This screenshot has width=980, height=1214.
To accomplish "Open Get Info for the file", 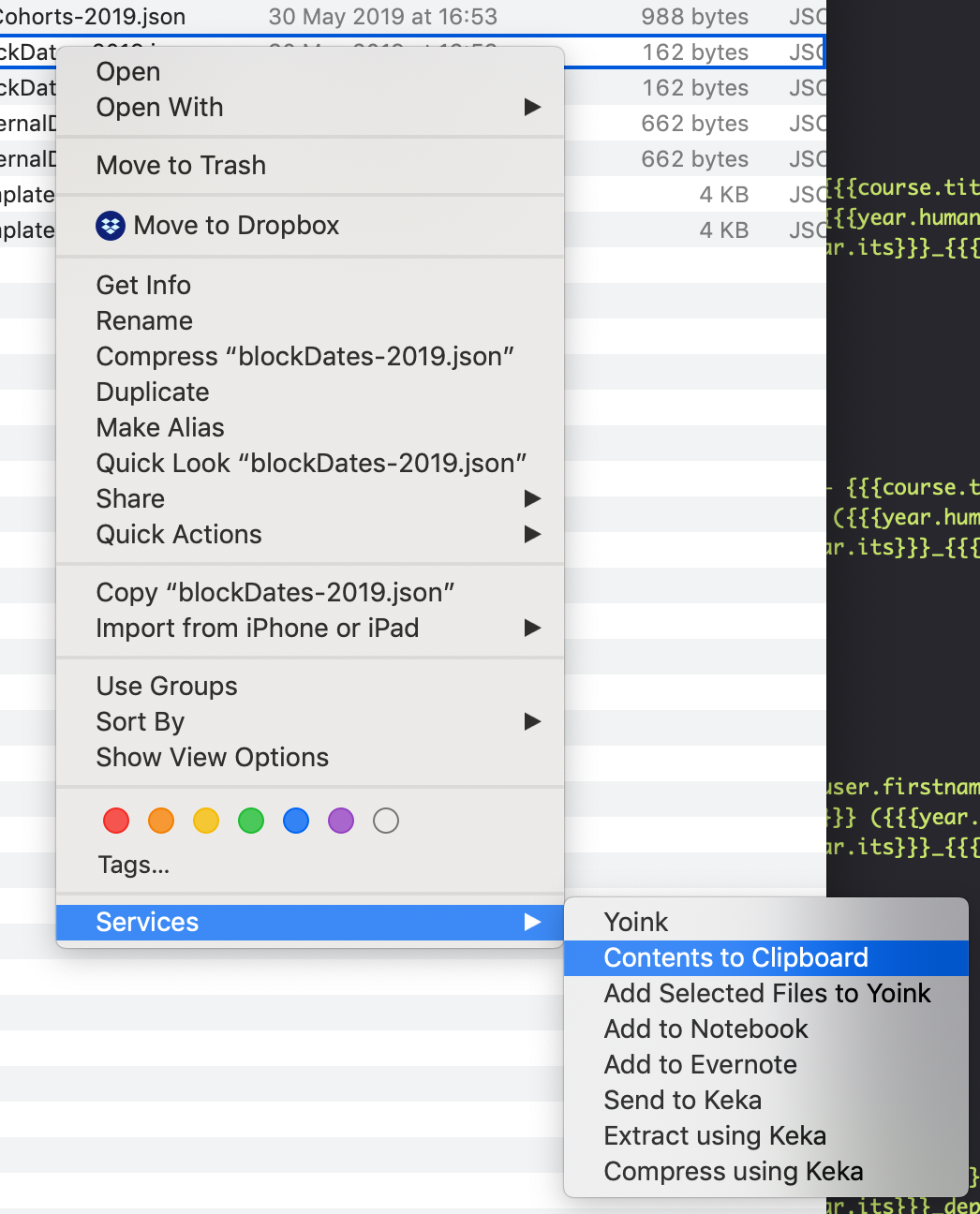I will [x=310, y=285].
